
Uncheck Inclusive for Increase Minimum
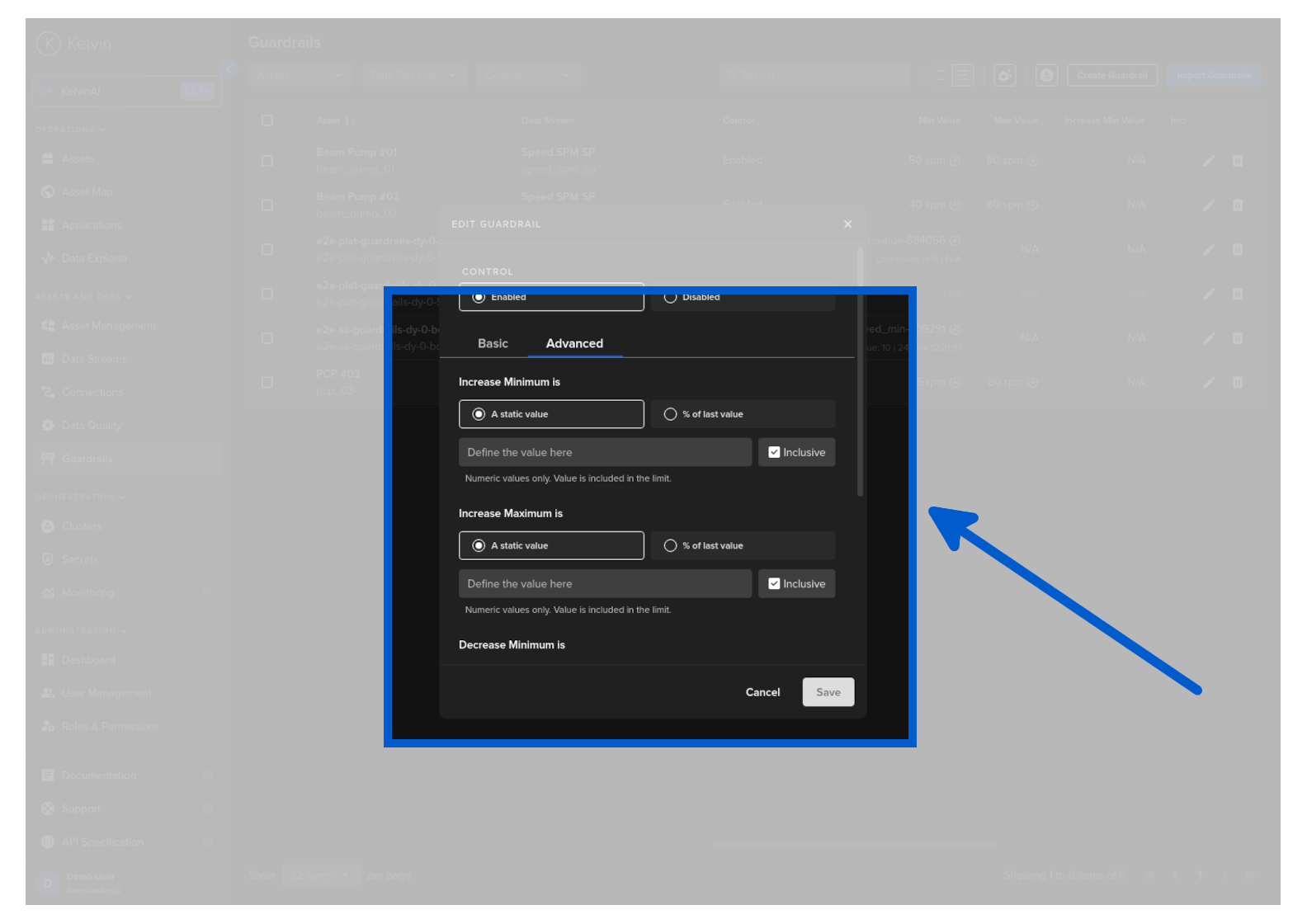(x=774, y=452)
